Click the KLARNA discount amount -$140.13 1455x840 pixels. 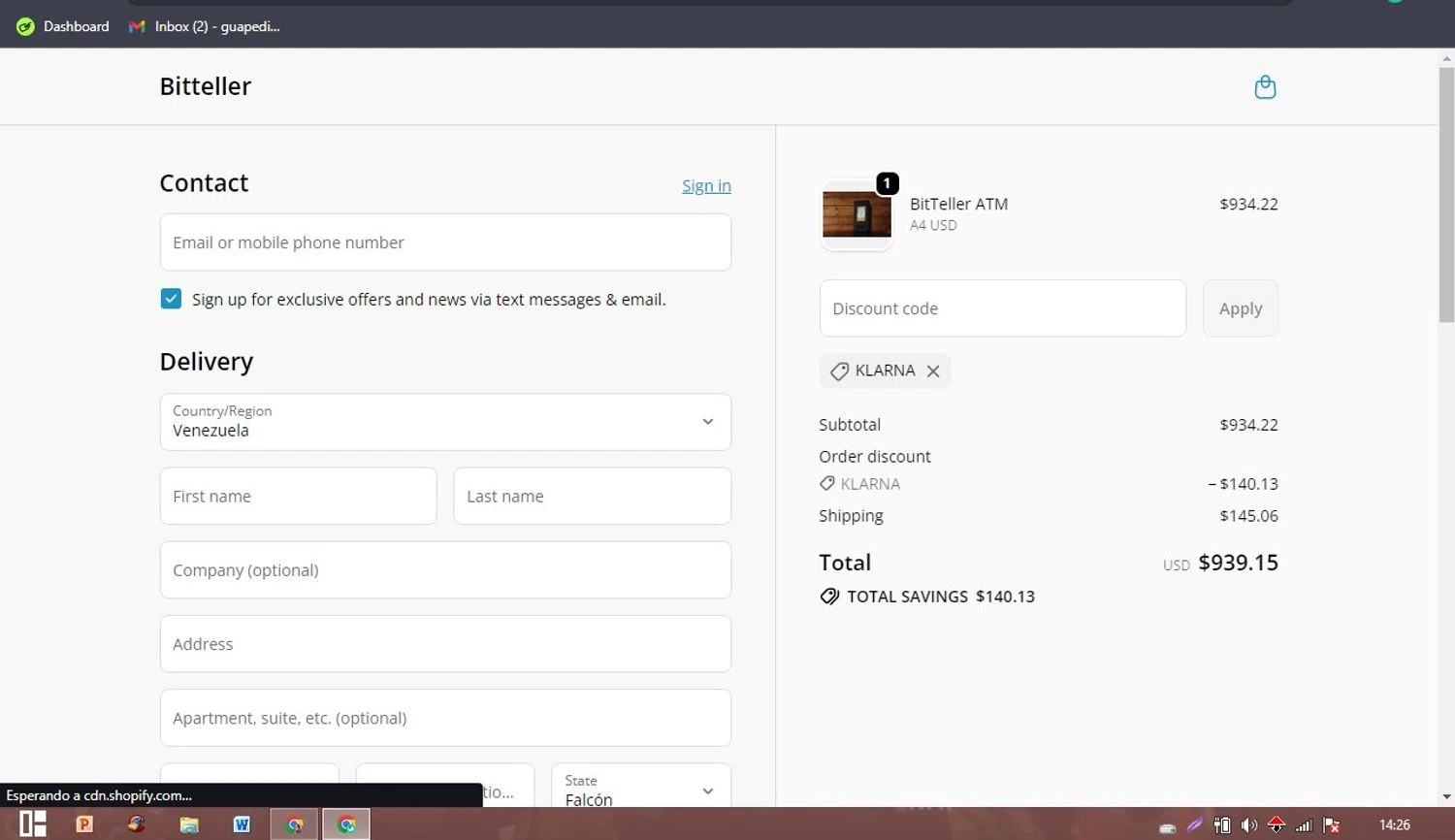point(1243,484)
